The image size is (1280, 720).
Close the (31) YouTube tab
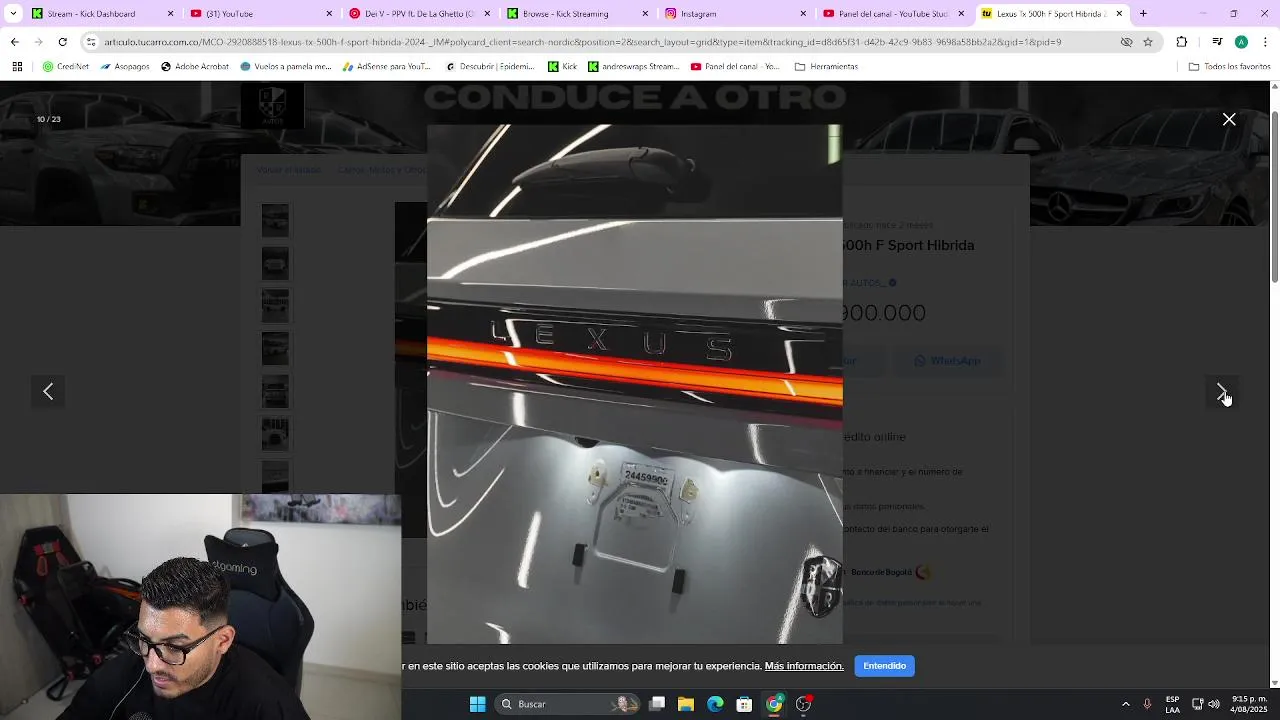(329, 14)
